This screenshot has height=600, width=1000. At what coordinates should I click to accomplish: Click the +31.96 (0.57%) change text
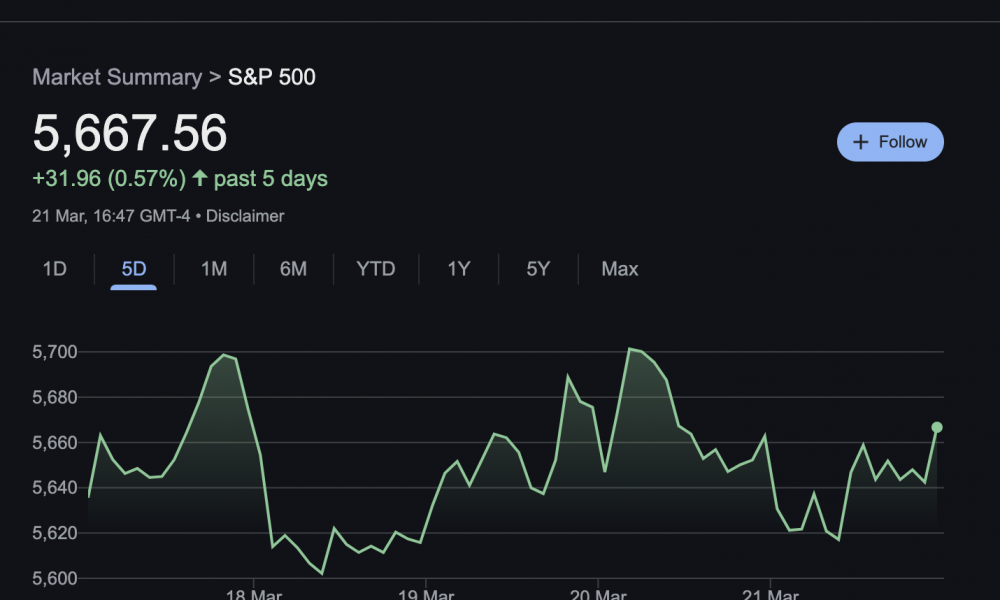tap(109, 179)
